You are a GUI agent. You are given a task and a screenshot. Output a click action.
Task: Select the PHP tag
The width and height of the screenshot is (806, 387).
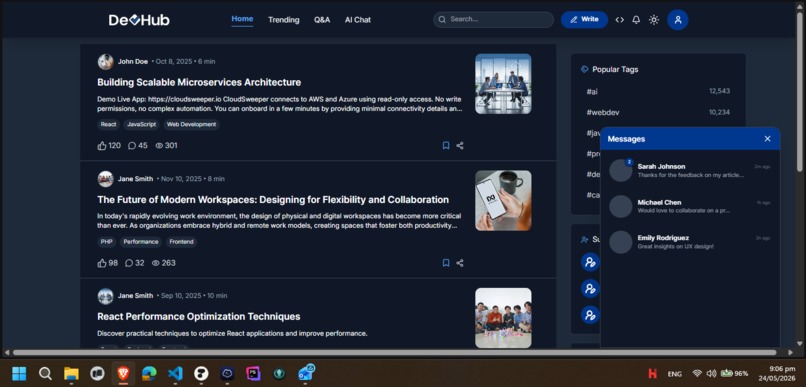106,242
